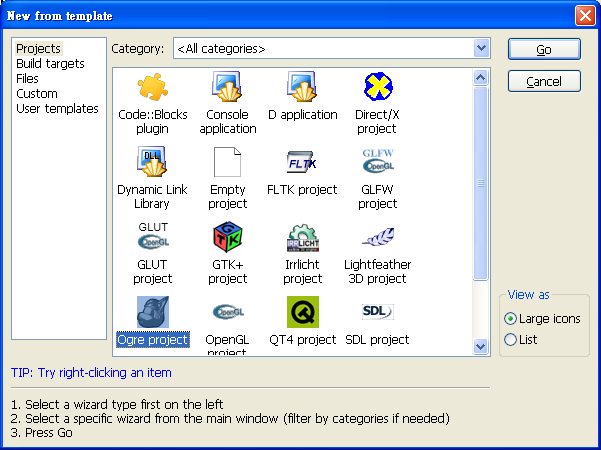This screenshot has height=450, width=601.
Task: Click the Go button
Action: coord(544,49)
